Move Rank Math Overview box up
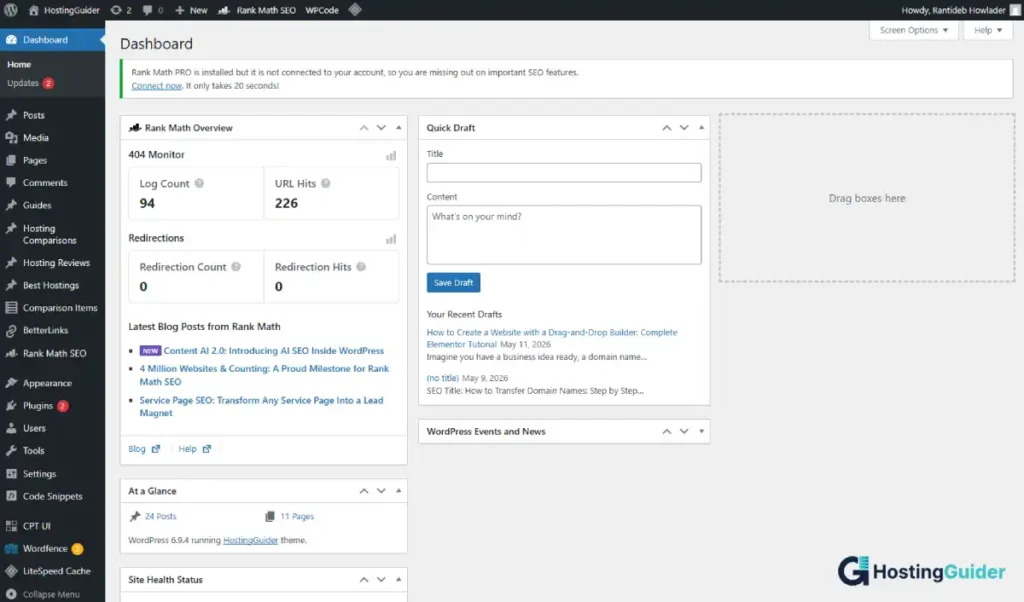Screen dimensions: 1024x602 click(x=364, y=128)
